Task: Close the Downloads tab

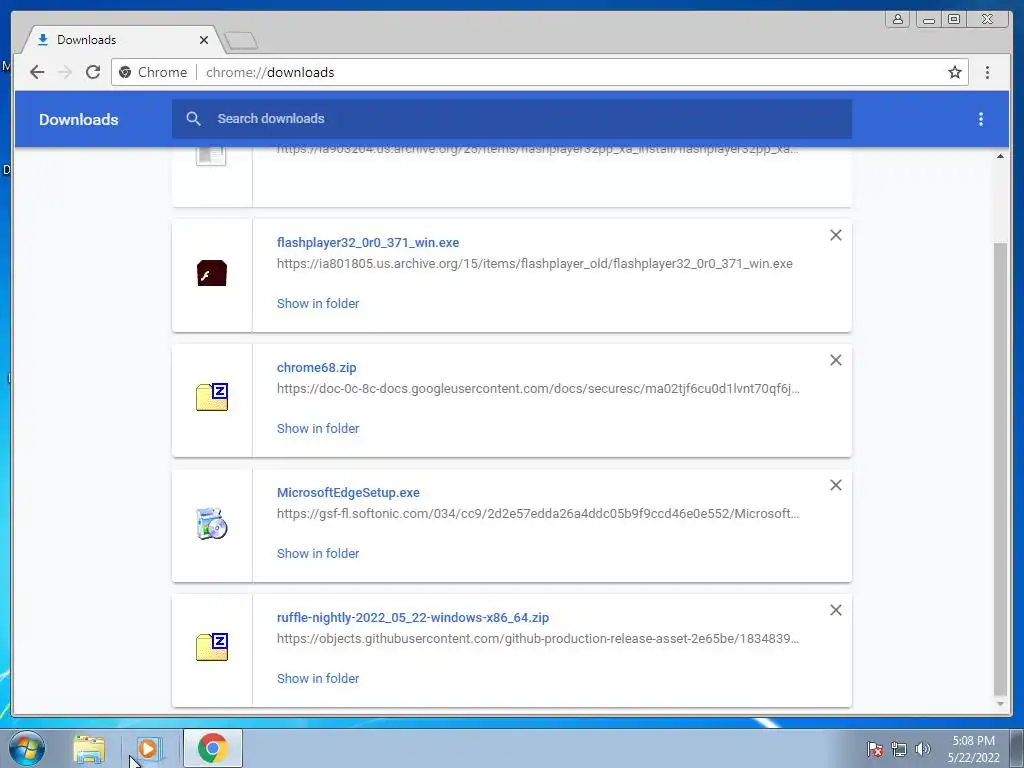Action: [x=204, y=40]
